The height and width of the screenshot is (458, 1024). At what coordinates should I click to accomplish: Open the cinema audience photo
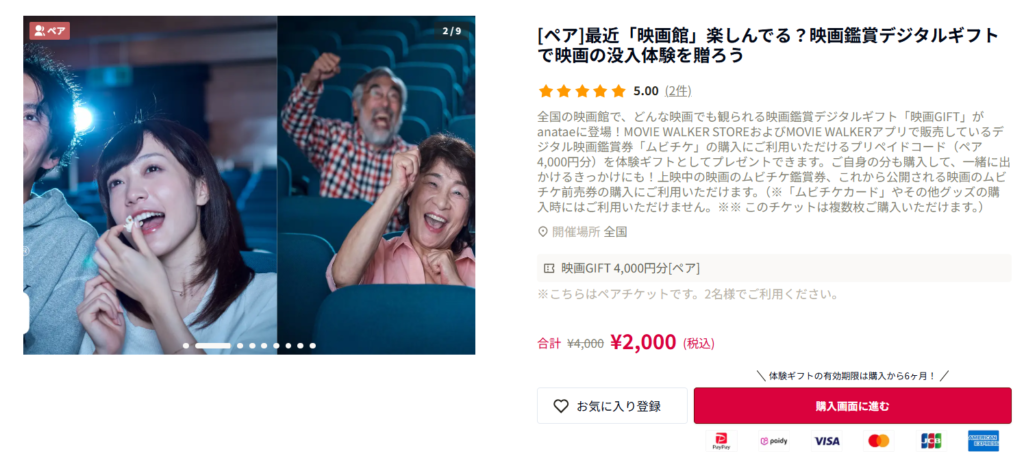pyautogui.click(x=249, y=186)
